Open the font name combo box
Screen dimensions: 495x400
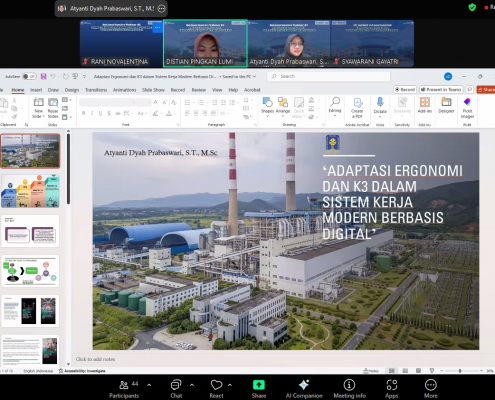tap(107, 102)
